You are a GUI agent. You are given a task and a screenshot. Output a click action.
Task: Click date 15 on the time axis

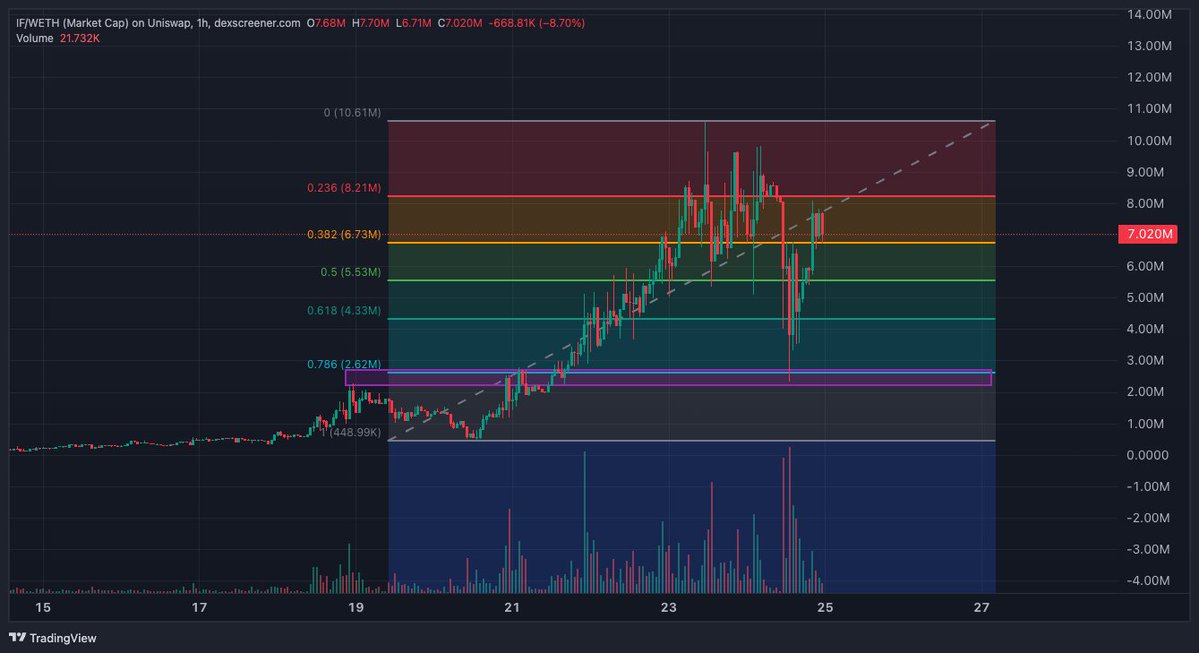[43, 607]
